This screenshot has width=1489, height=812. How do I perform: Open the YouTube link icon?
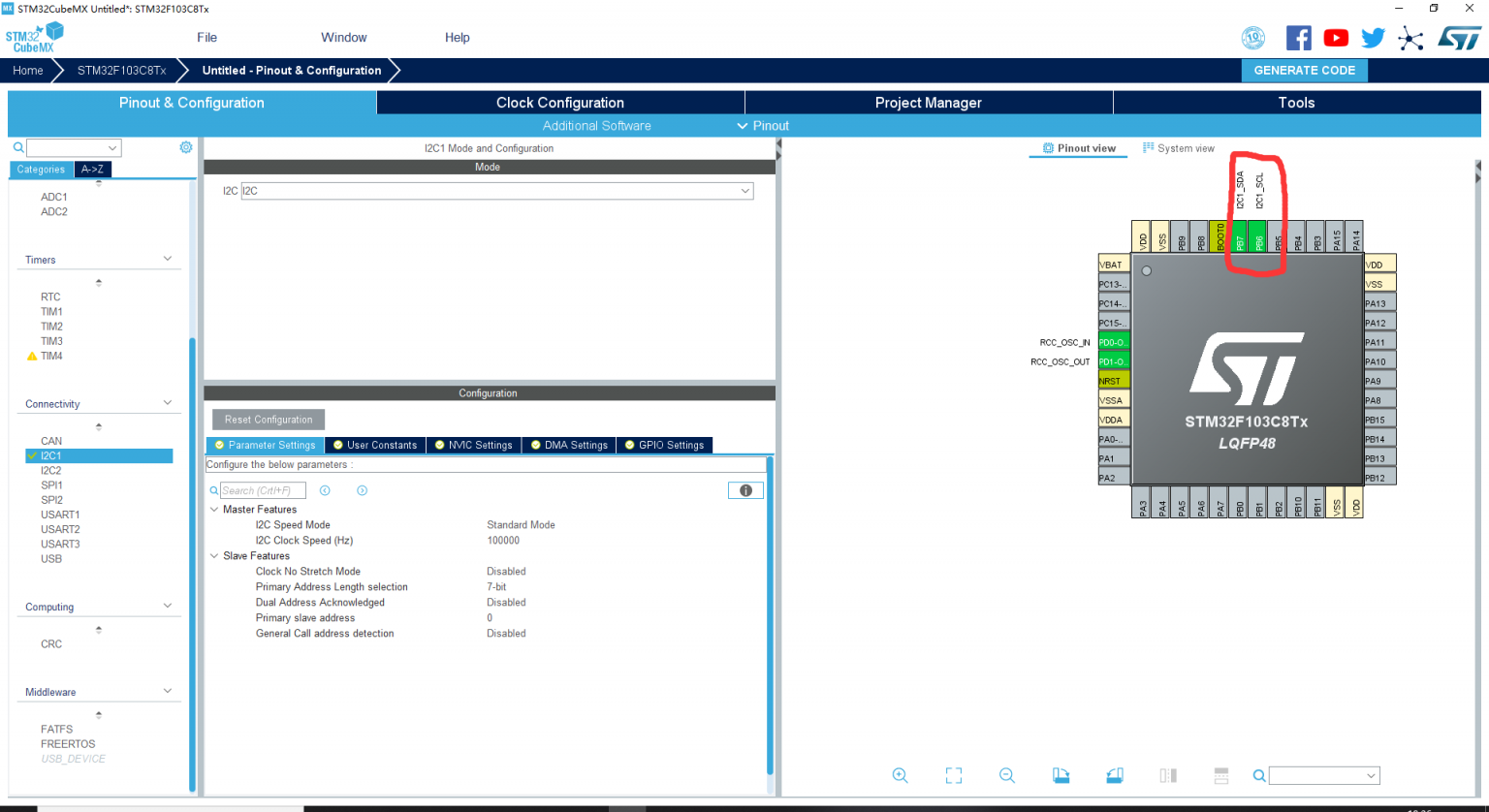[x=1336, y=38]
